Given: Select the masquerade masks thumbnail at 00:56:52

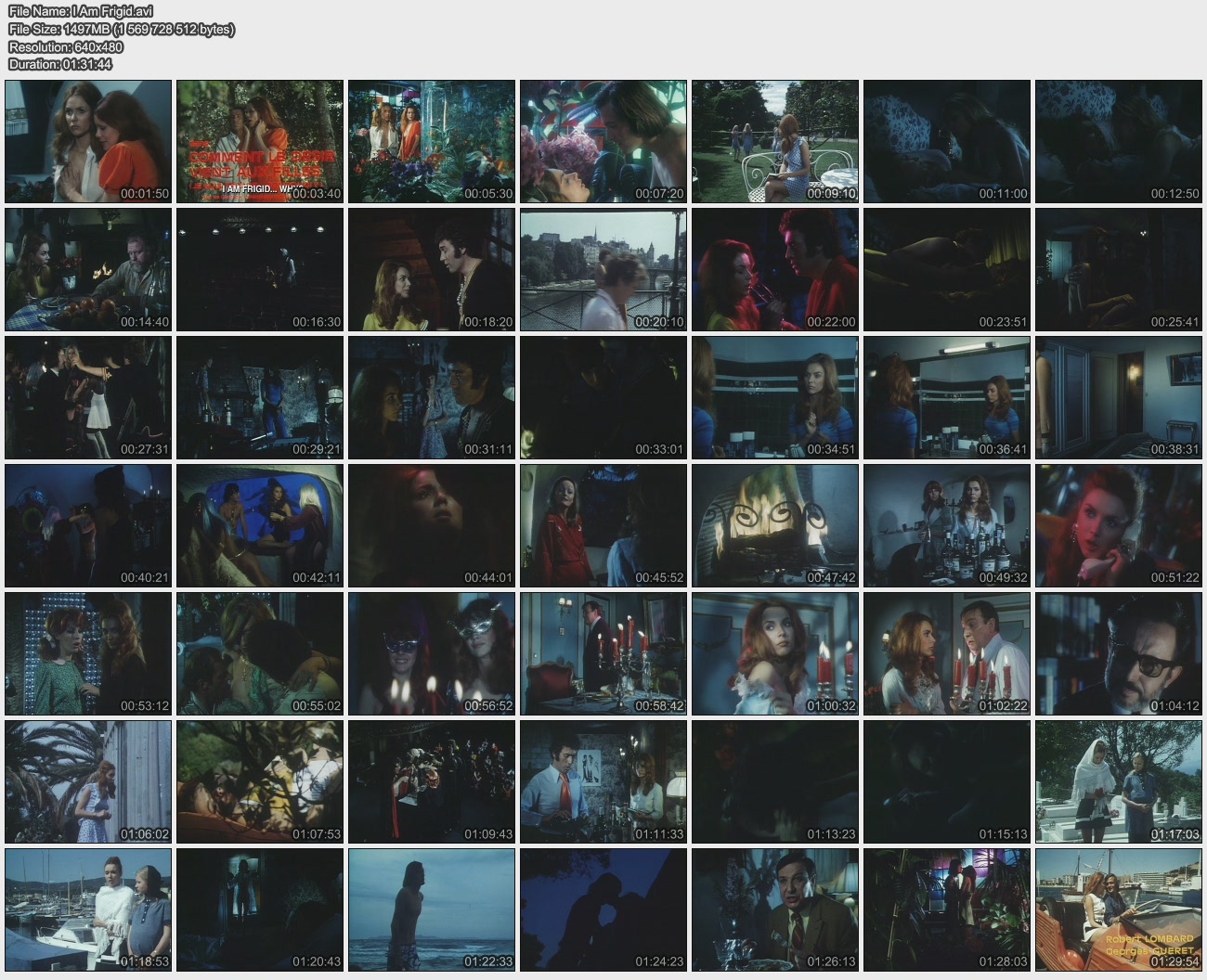Looking at the screenshot, I should 432,653.
